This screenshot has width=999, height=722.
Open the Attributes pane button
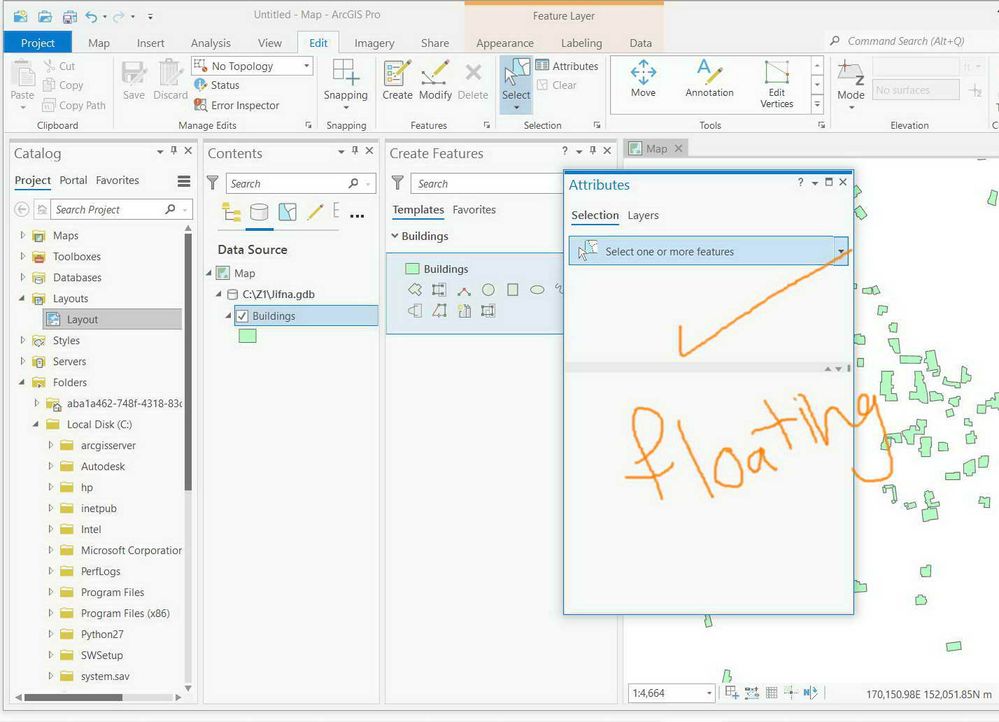pyautogui.click(x=567, y=66)
